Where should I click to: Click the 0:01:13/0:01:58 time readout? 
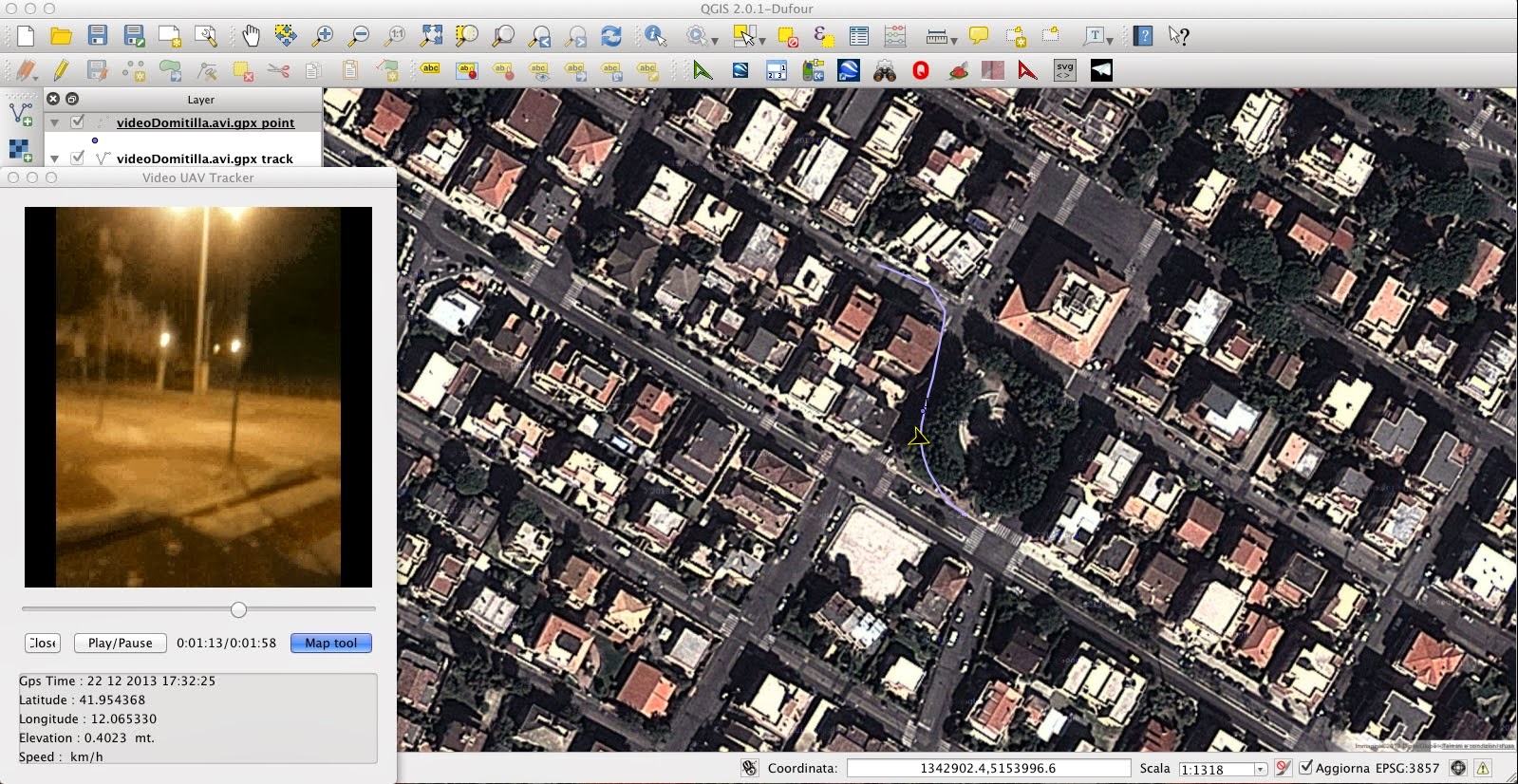[226, 643]
